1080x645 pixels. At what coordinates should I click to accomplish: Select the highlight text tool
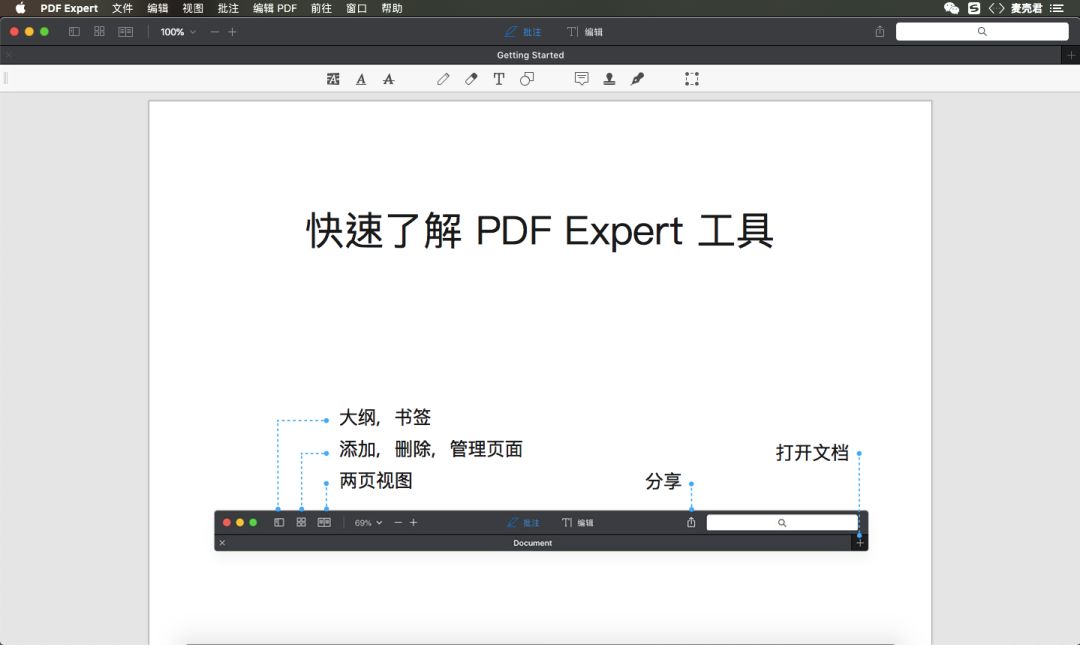(x=333, y=79)
